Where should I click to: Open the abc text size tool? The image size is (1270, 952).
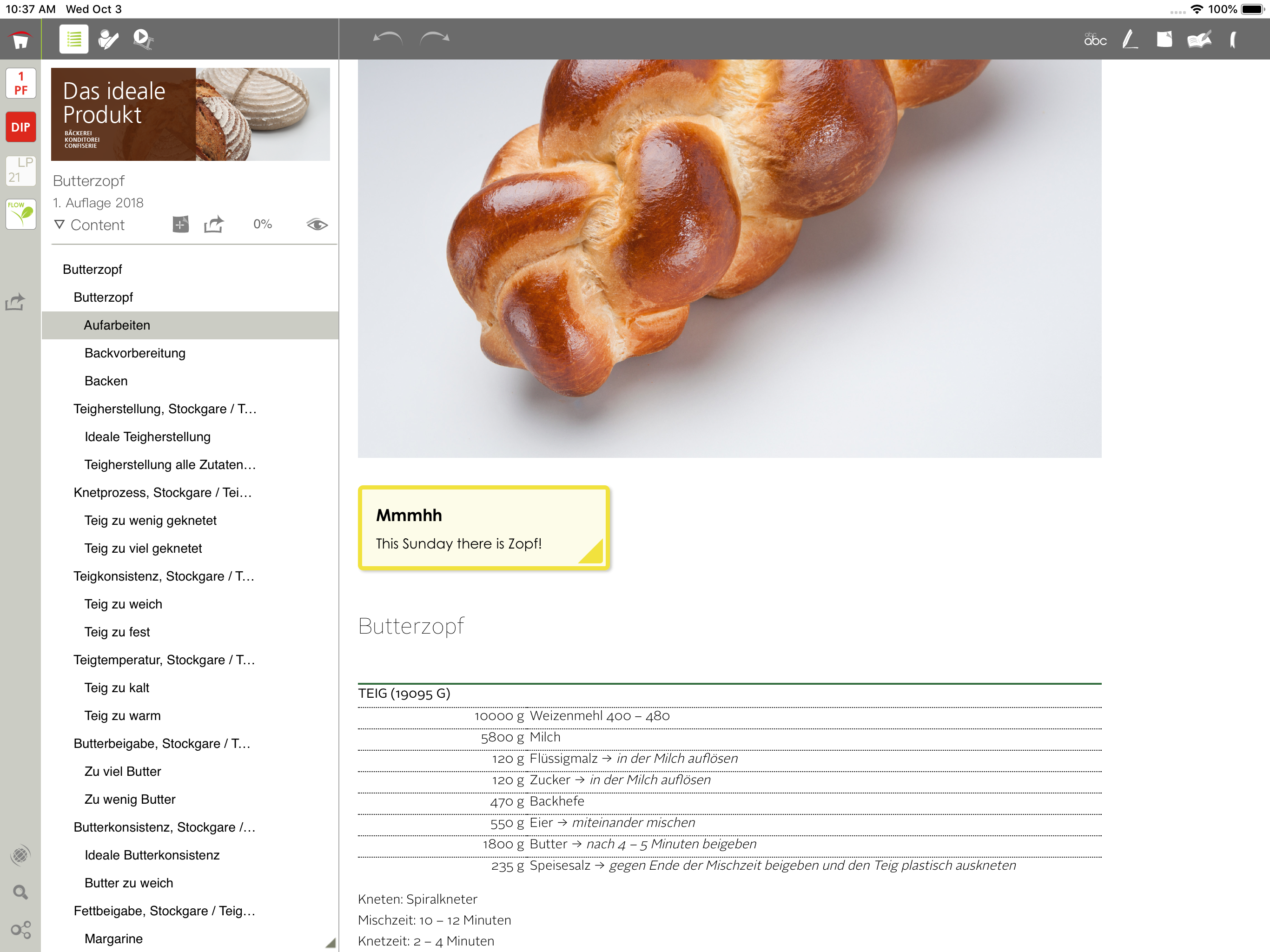(1095, 40)
